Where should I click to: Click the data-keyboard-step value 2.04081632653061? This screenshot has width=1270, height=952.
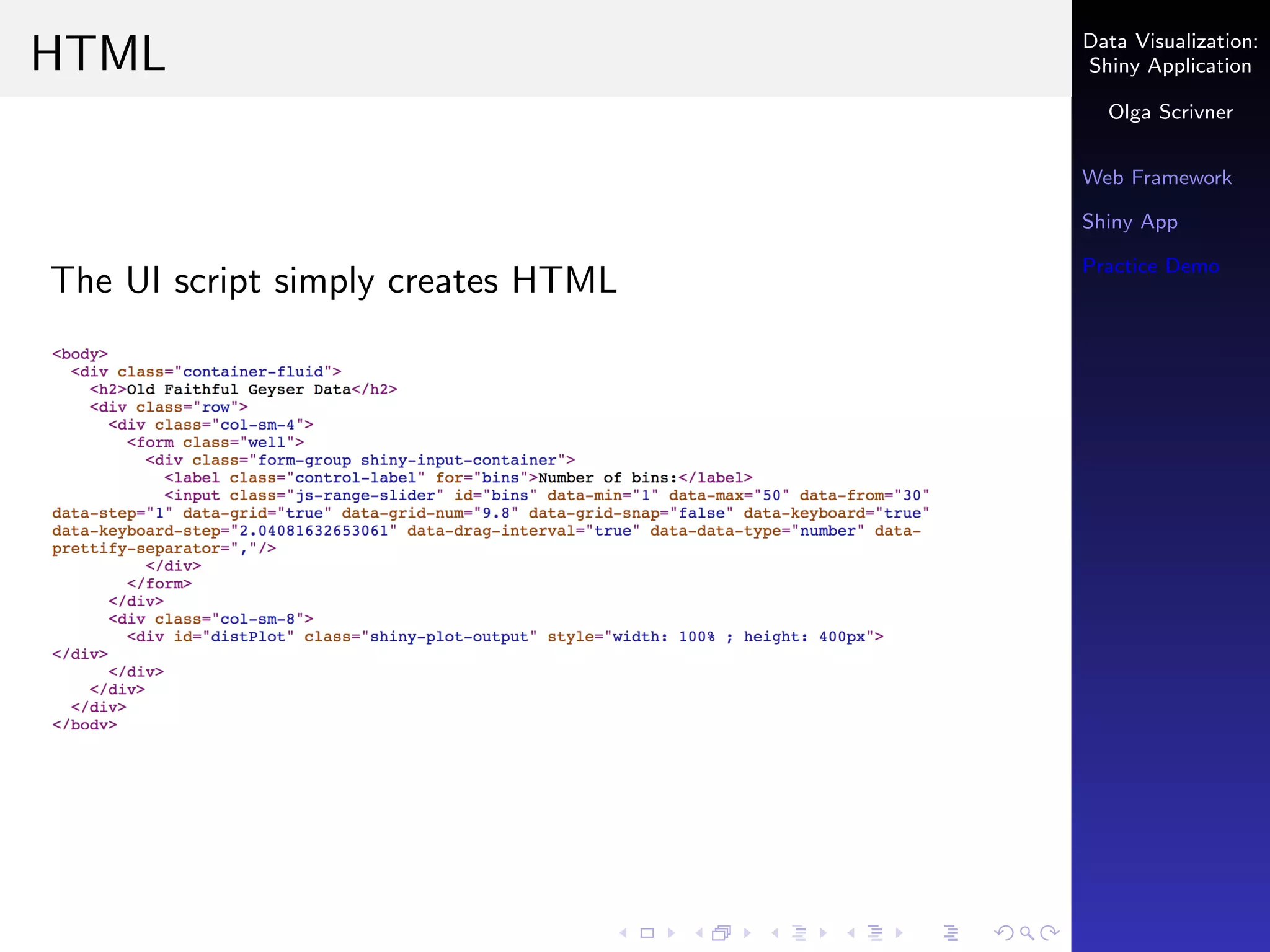[314, 531]
